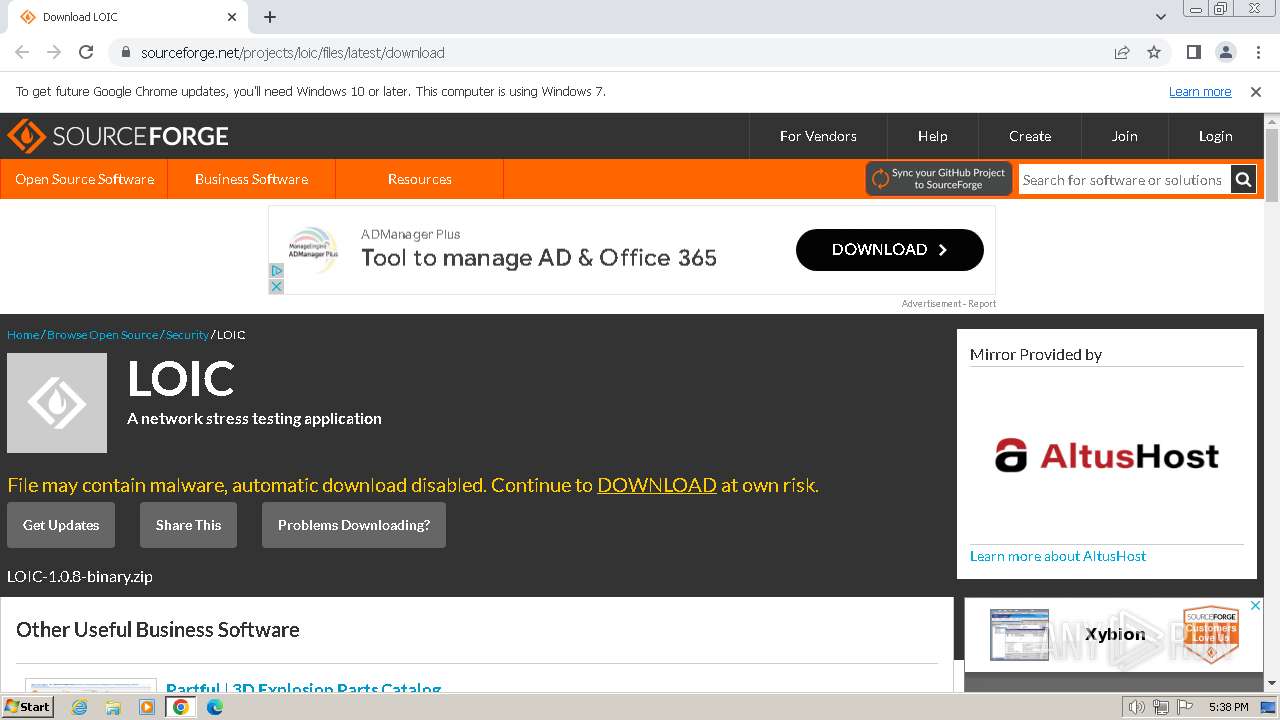Viewport: 1280px width, 720px height.
Task: Click the LOIC project icon
Action: (x=57, y=403)
